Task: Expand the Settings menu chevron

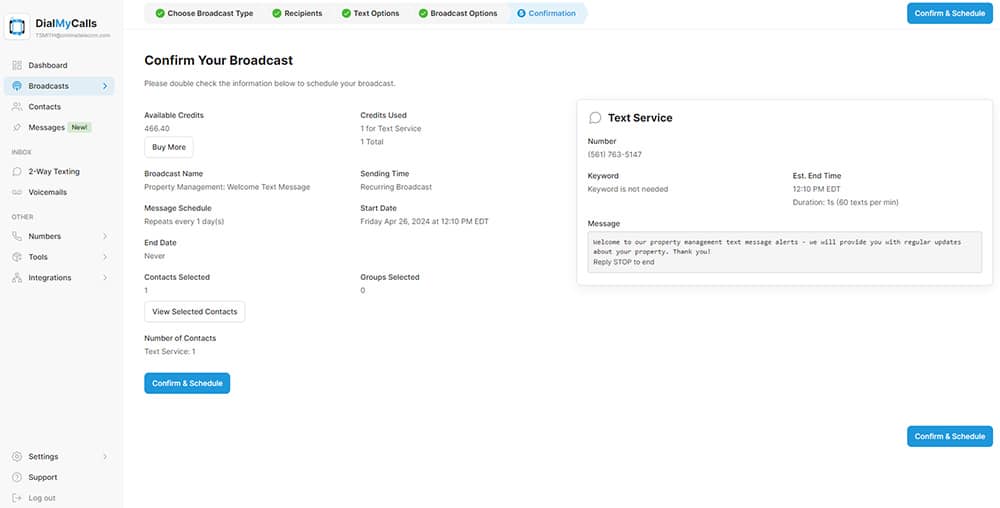Action: point(105,457)
